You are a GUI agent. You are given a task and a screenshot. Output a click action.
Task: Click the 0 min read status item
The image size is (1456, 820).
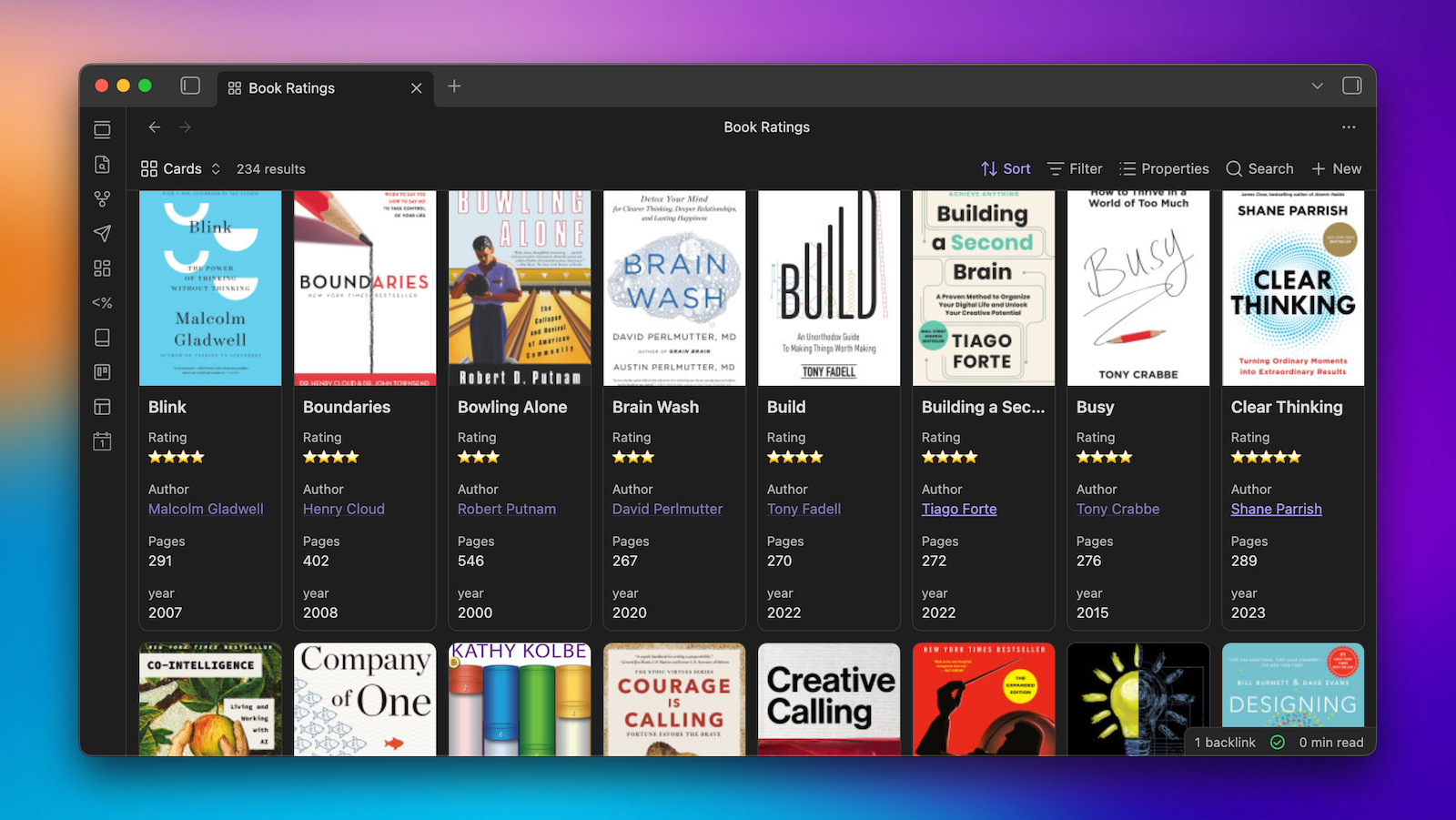1331,743
